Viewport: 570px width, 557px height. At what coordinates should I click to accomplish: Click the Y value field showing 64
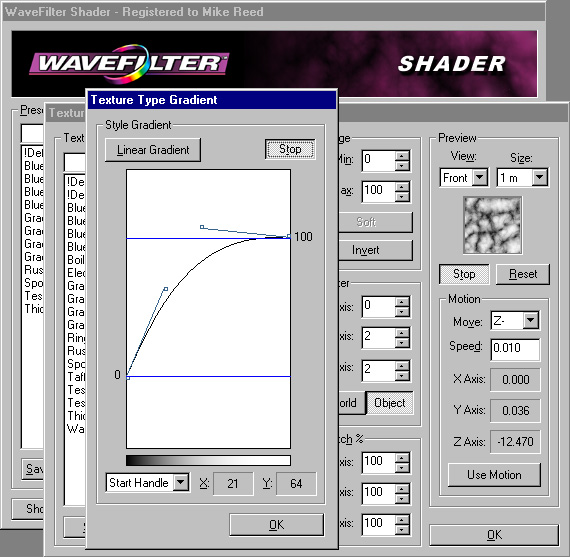coord(296,484)
